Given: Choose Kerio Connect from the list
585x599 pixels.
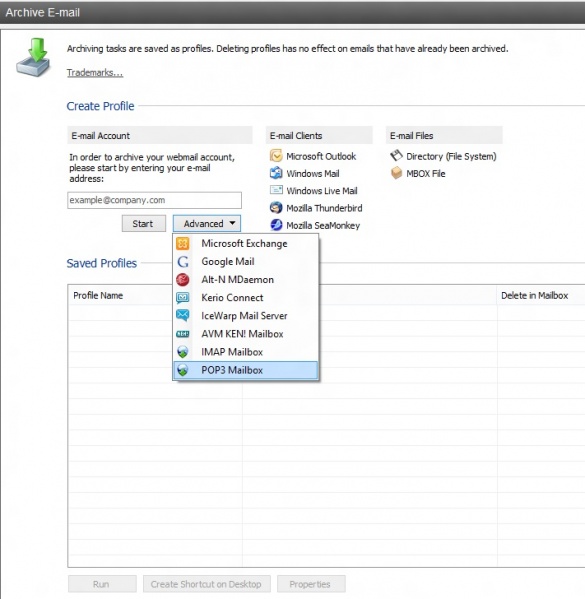Looking at the screenshot, I should click(x=245, y=298).
